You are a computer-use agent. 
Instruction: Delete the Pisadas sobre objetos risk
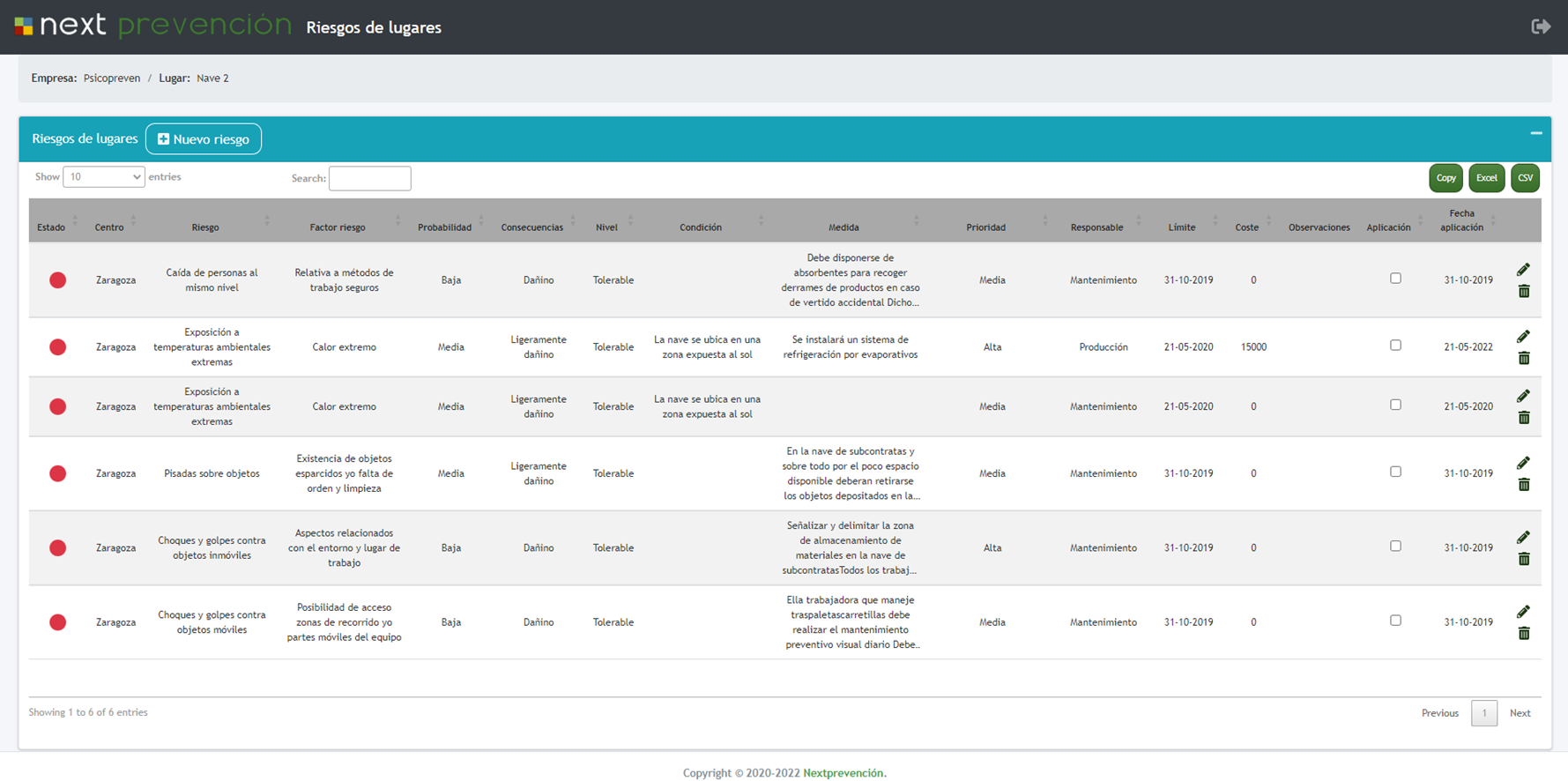1524,484
